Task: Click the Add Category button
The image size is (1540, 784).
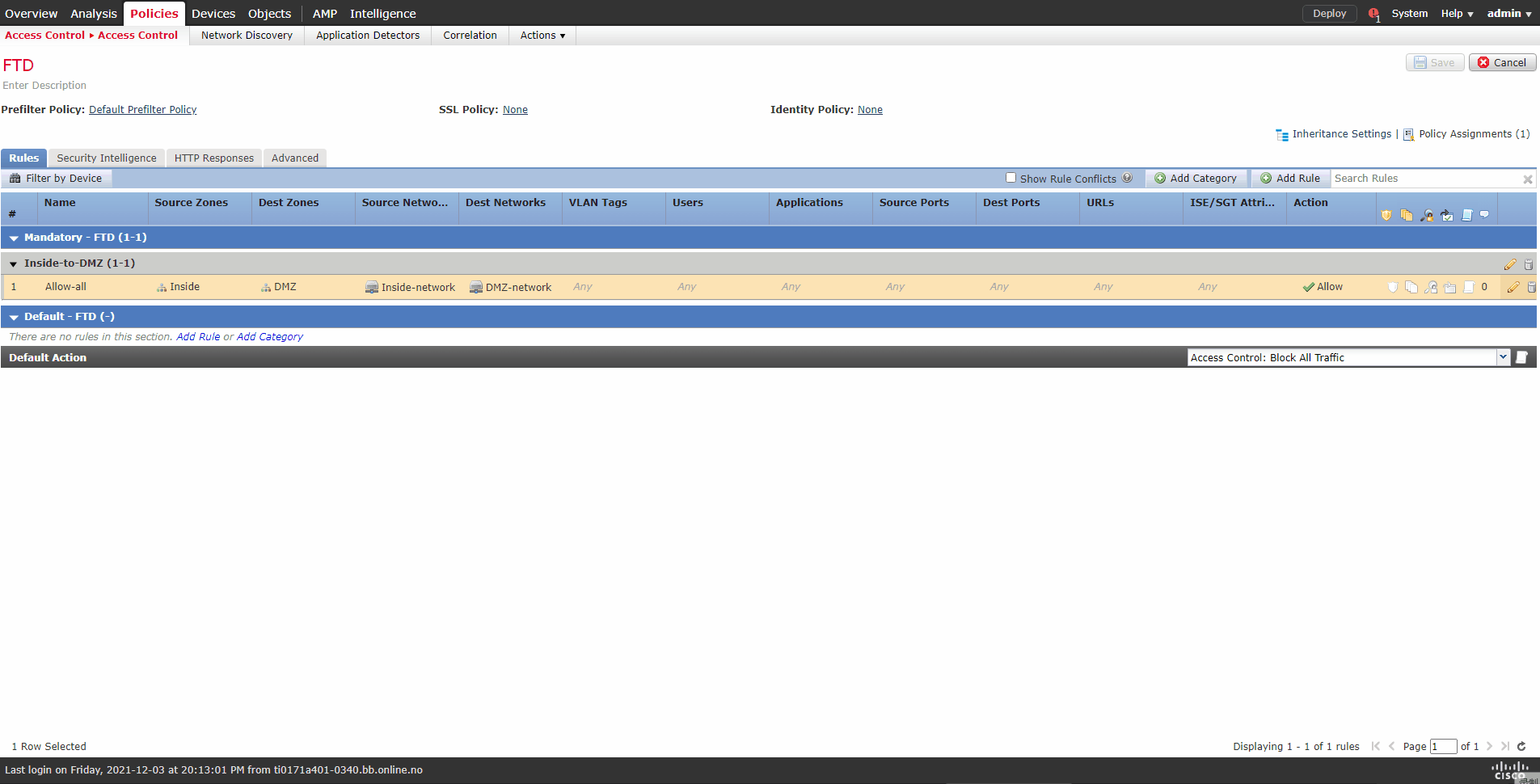Action: point(1196,179)
